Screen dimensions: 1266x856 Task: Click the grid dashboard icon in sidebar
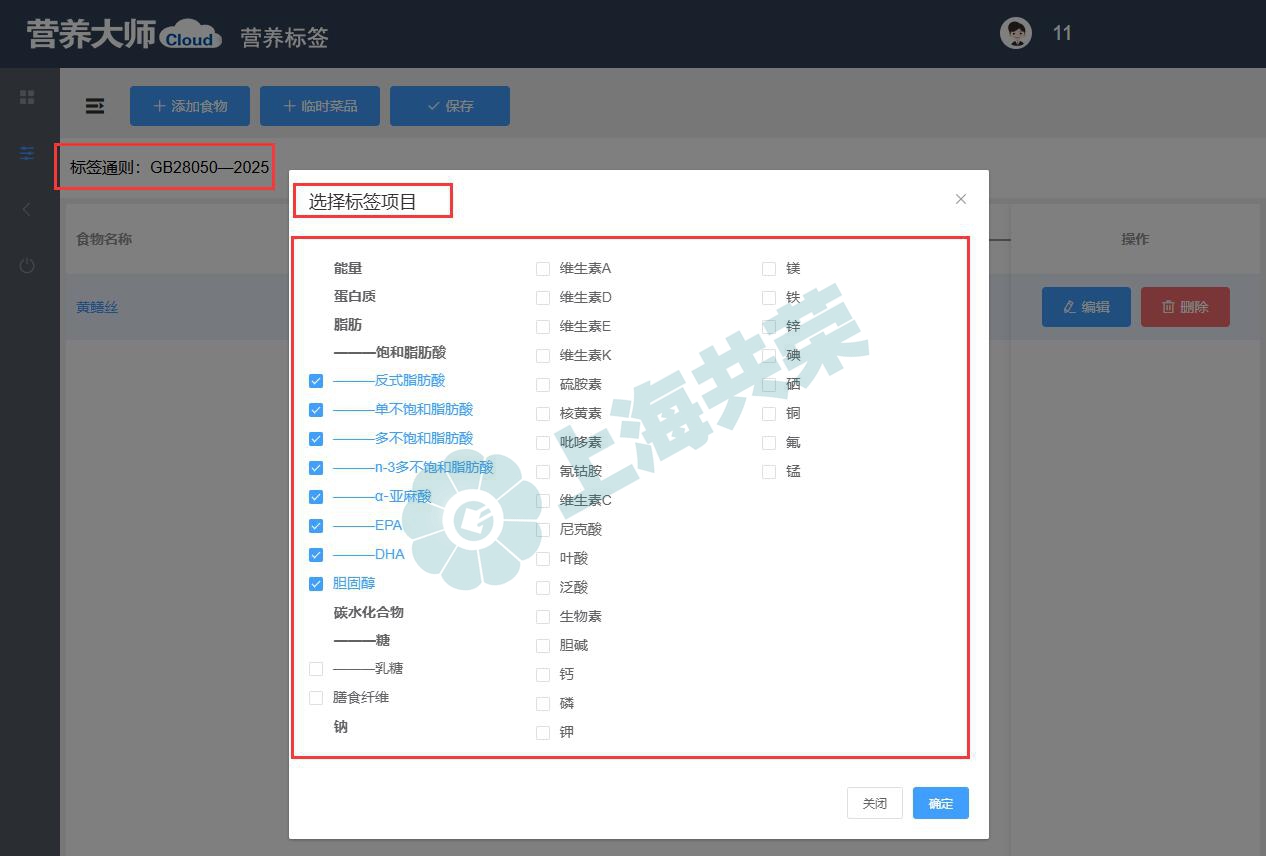27,97
